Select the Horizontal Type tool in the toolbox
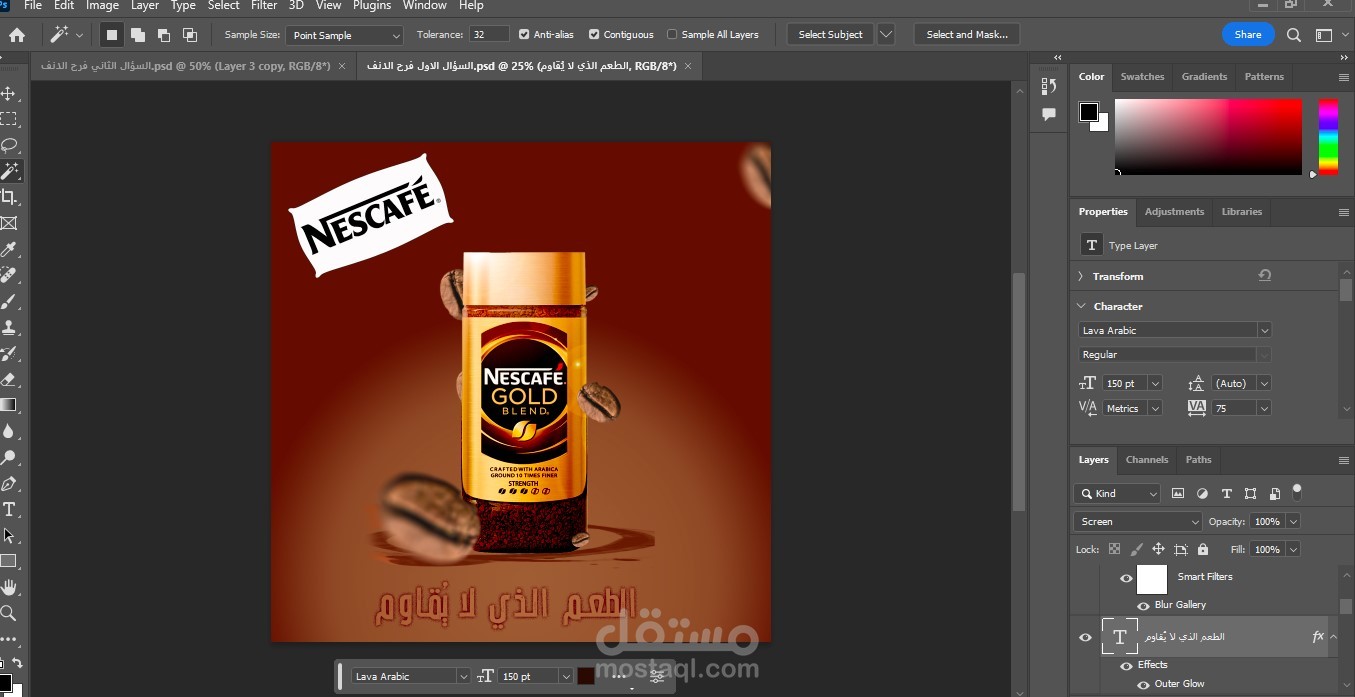This screenshot has height=697, width=1355. tap(9, 509)
